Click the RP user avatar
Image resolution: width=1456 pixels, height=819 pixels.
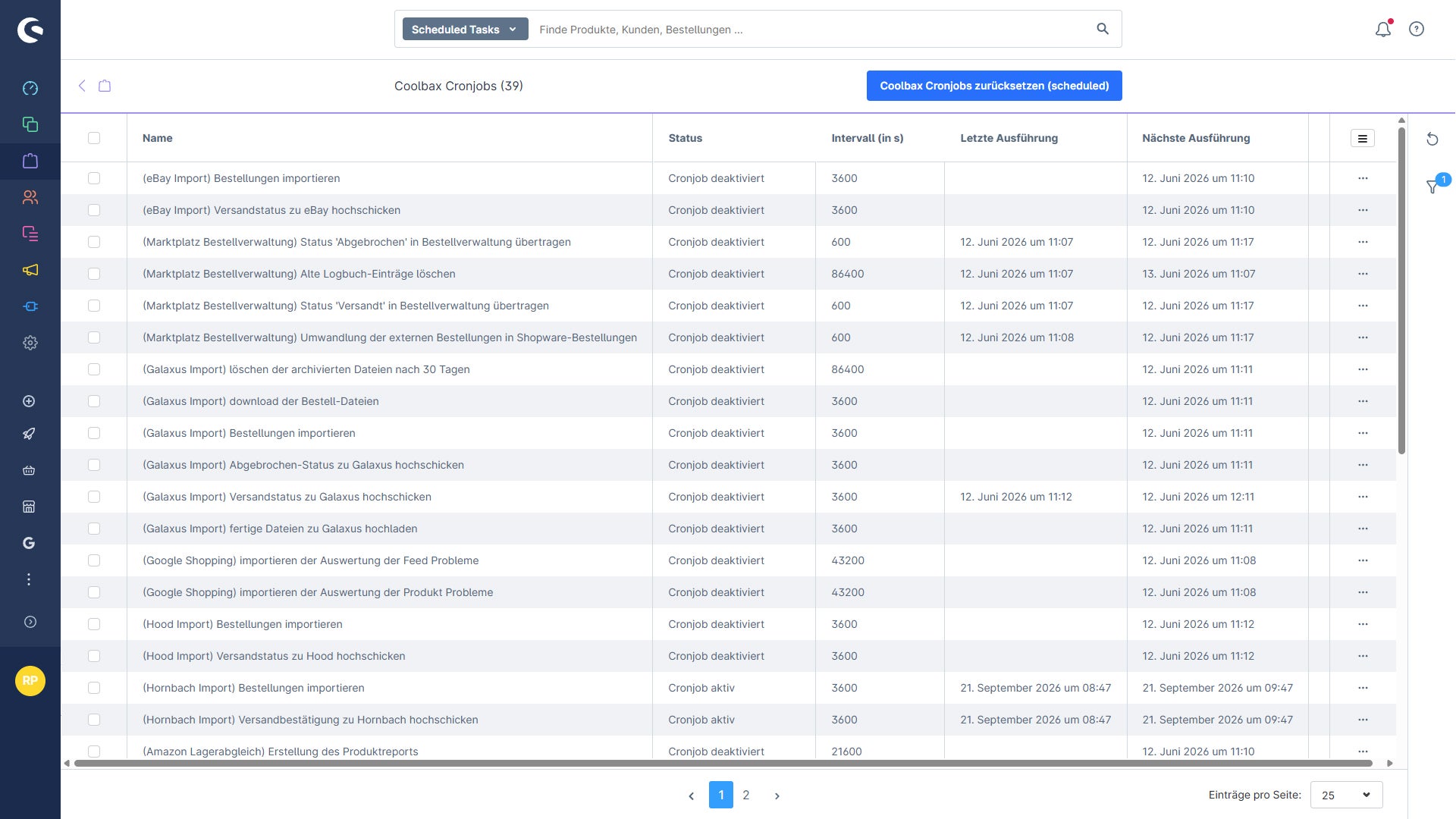[30, 681]
